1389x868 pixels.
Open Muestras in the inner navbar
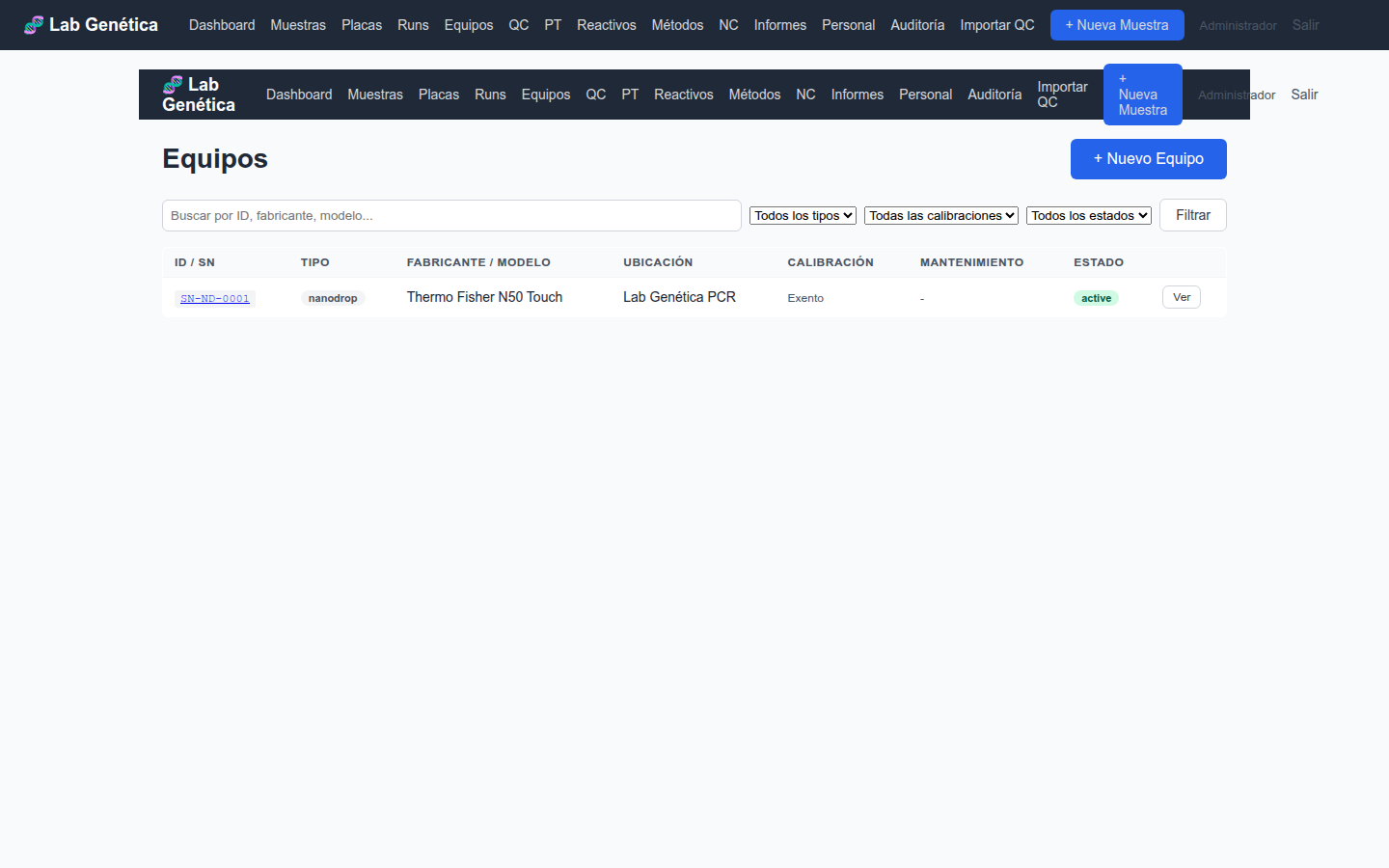tap(375, 95)
